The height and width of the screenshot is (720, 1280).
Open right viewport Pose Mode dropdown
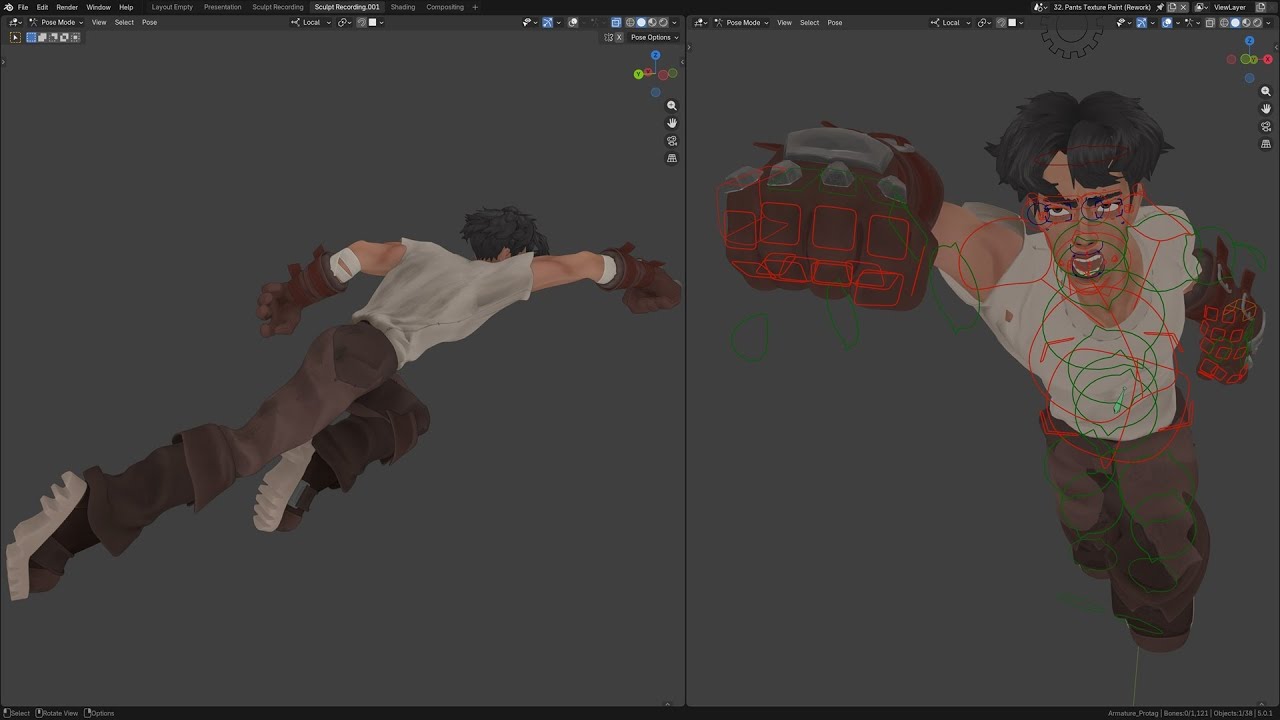[742, 22]
